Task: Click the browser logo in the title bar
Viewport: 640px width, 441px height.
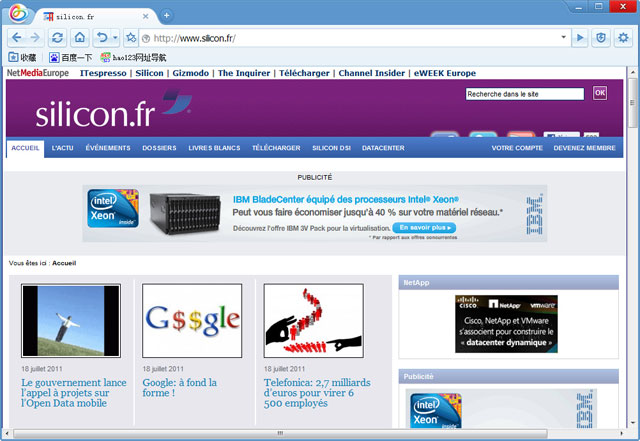Action: [19, 13]
